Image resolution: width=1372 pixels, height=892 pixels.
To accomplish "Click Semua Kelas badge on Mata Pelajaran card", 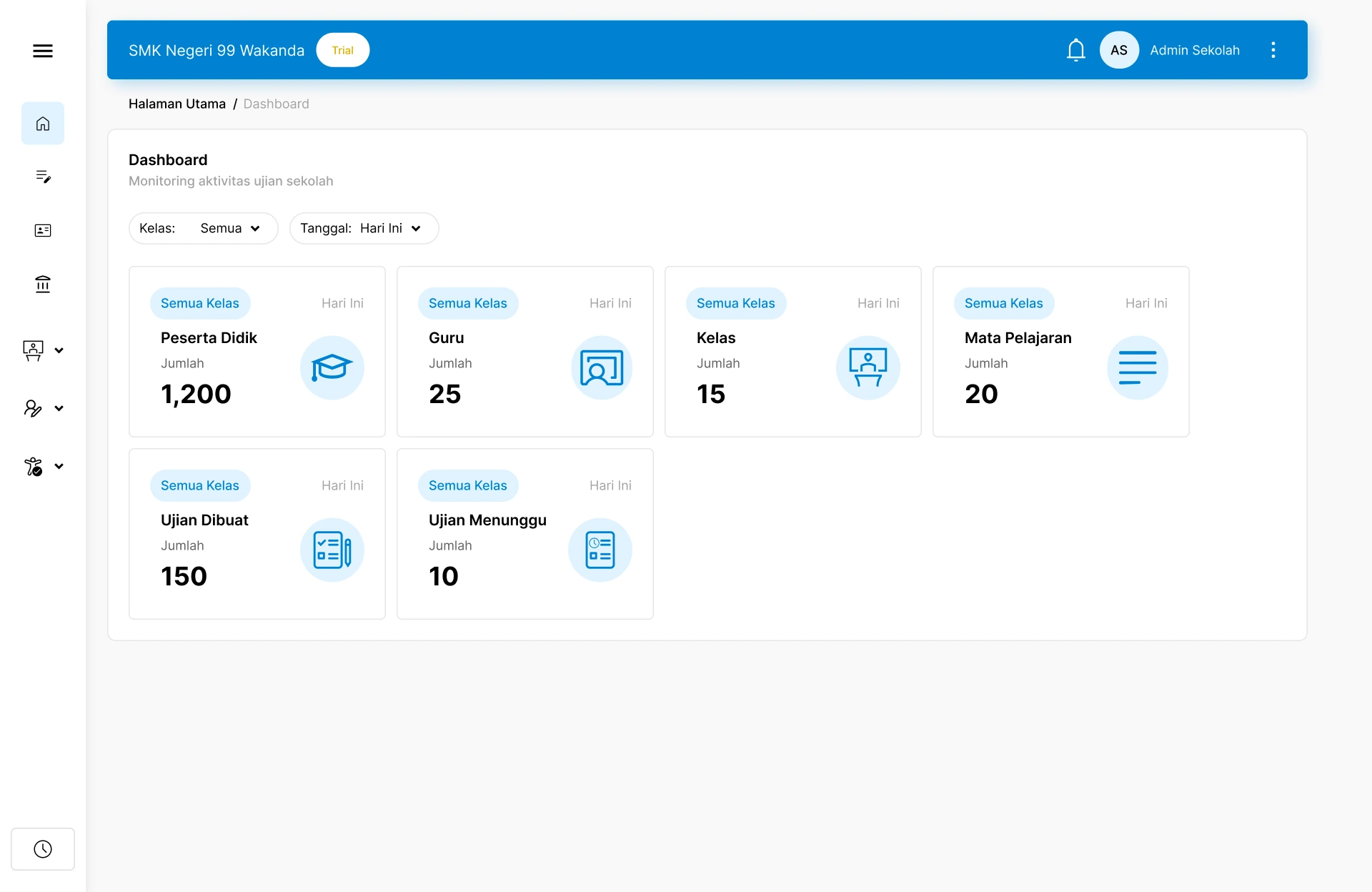I will click(1004, 303).
